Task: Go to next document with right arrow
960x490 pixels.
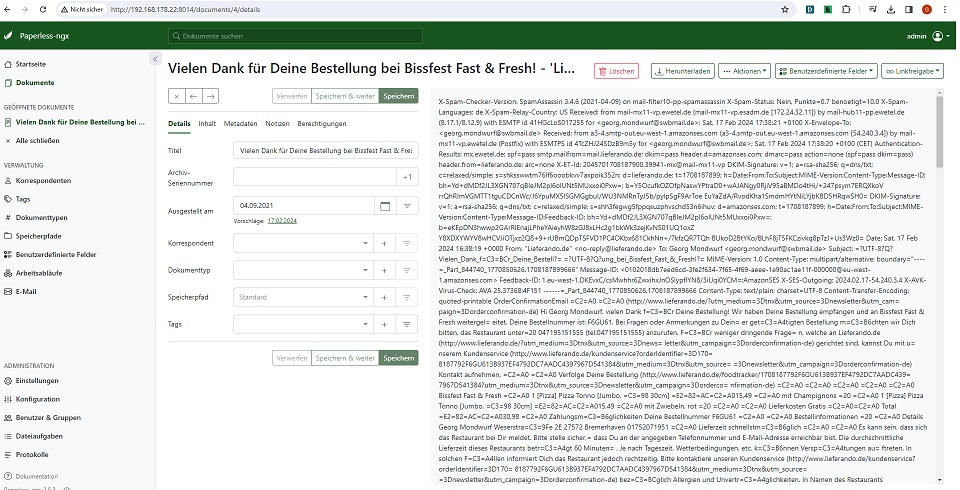Action: [210, 96]
